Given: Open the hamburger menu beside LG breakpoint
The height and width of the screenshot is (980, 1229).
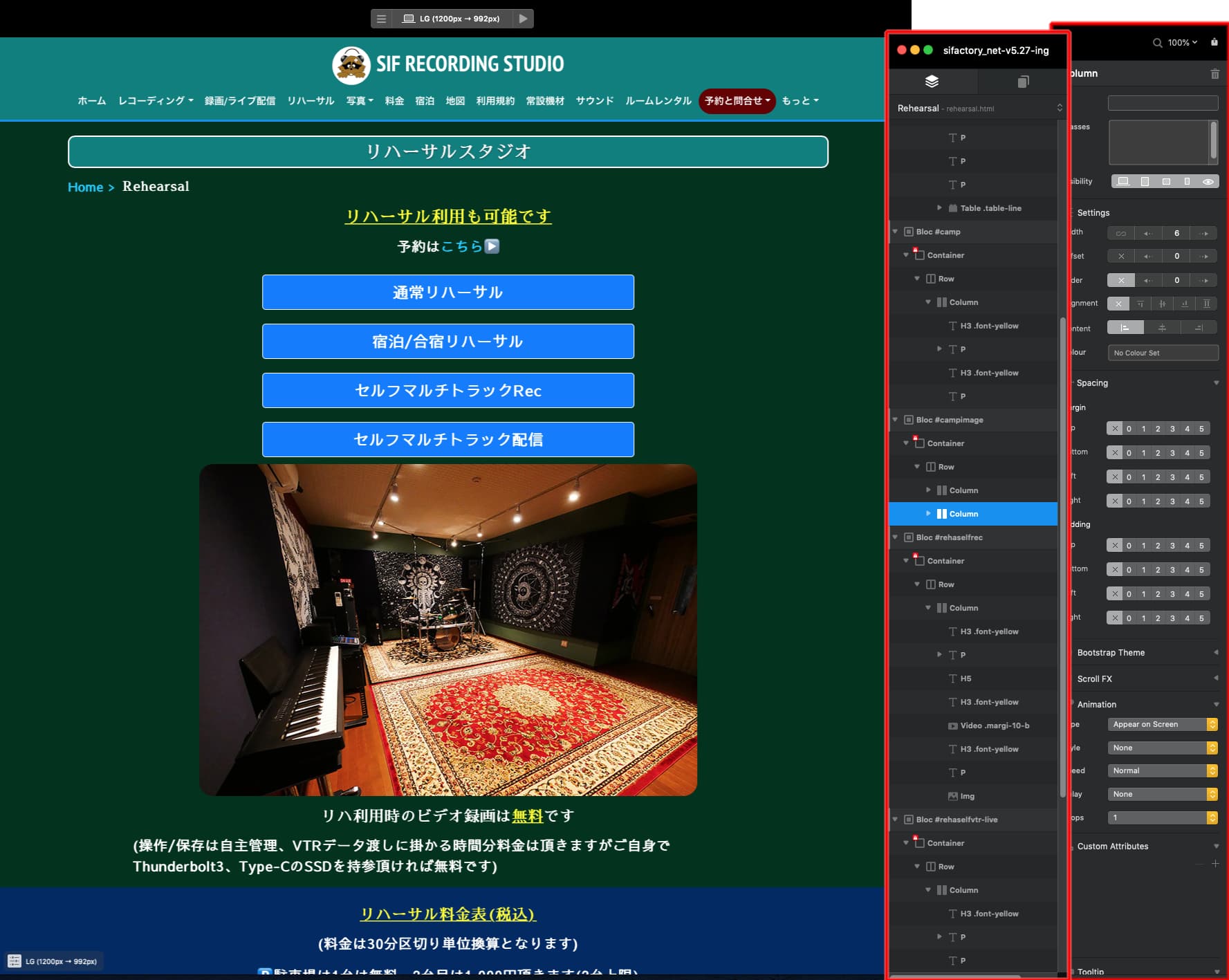Looking at the screenshot, I should click(381, 19).
